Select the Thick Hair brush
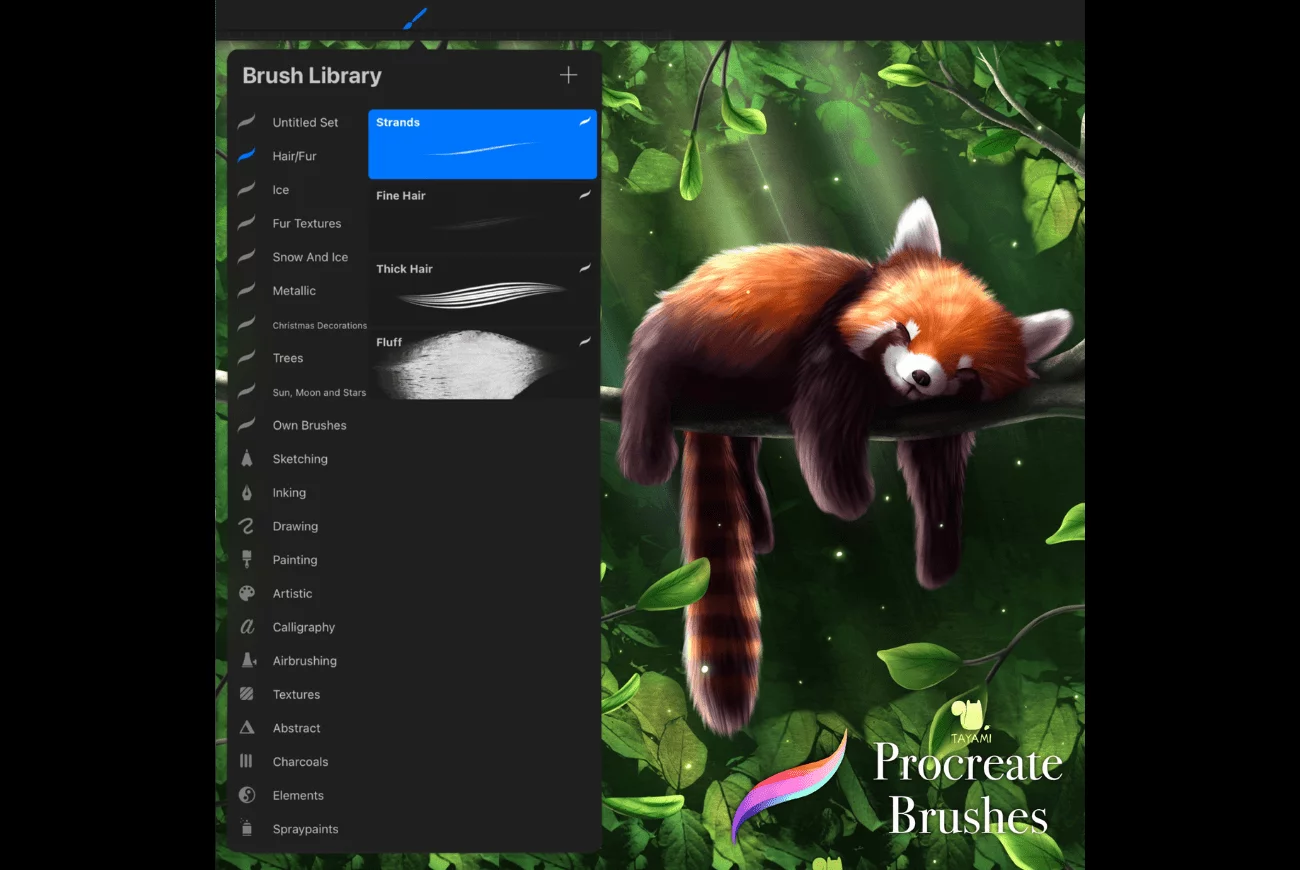The image size is (1300, 870). coord(483,290)
